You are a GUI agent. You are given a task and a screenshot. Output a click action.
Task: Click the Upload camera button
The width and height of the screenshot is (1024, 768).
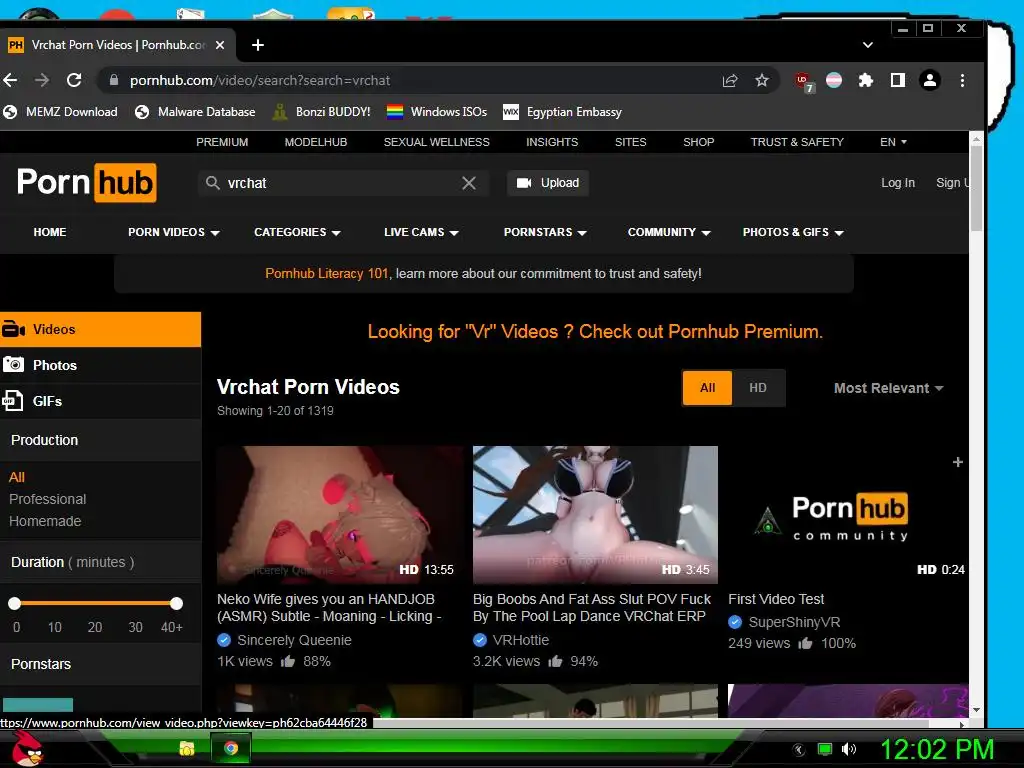548,183
